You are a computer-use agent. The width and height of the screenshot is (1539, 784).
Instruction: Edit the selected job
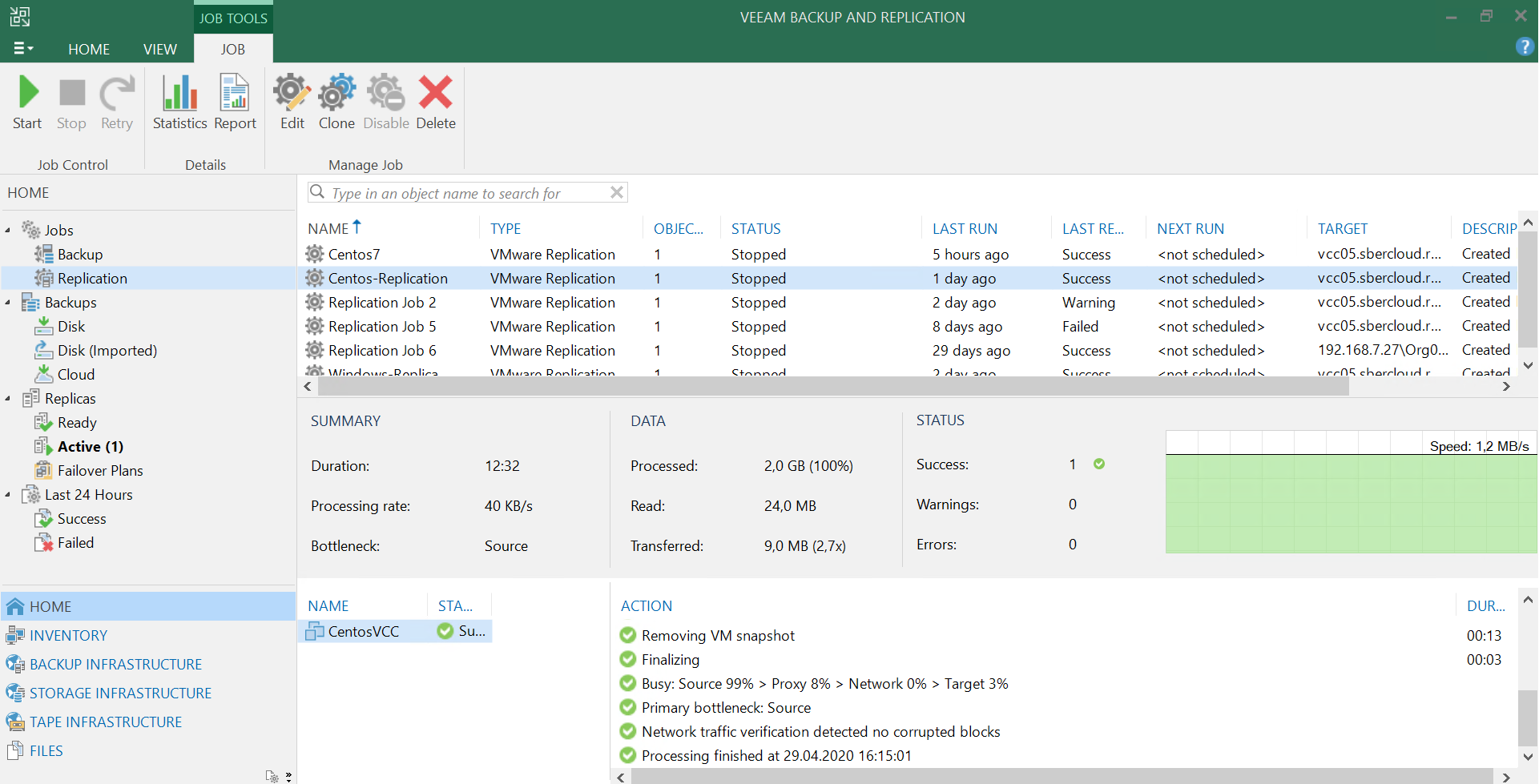(292, 103)
